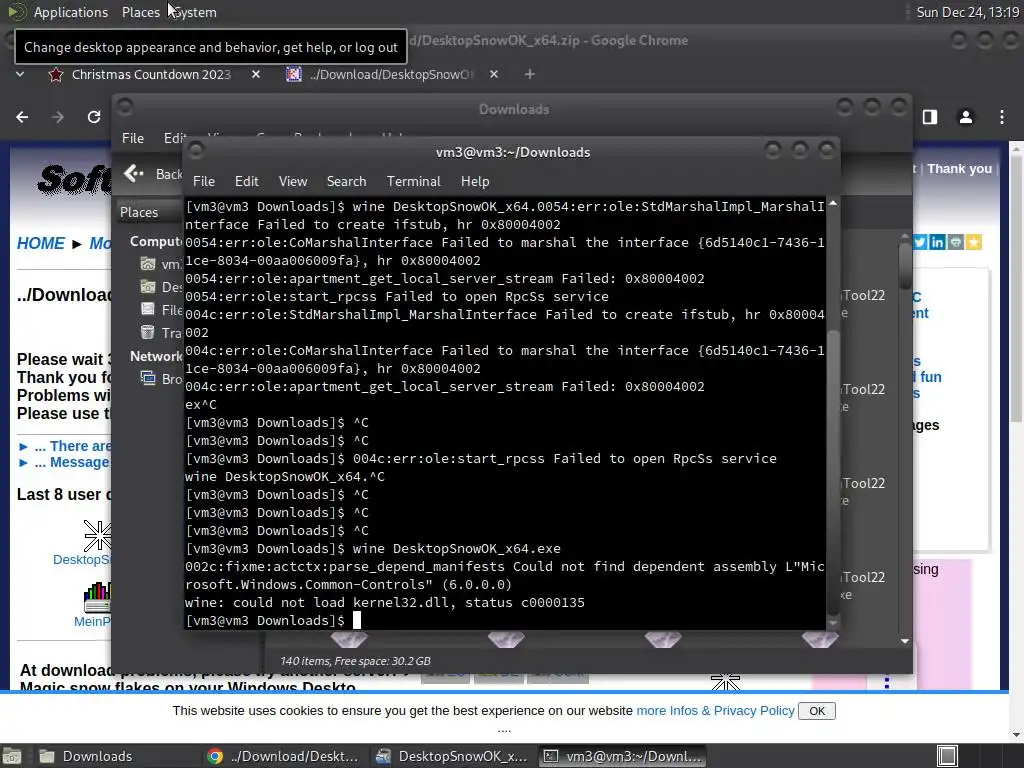This screenshot has height=768, width=1024.
Task: Click status text 140 items, Free space
Action: coord(355,661)
